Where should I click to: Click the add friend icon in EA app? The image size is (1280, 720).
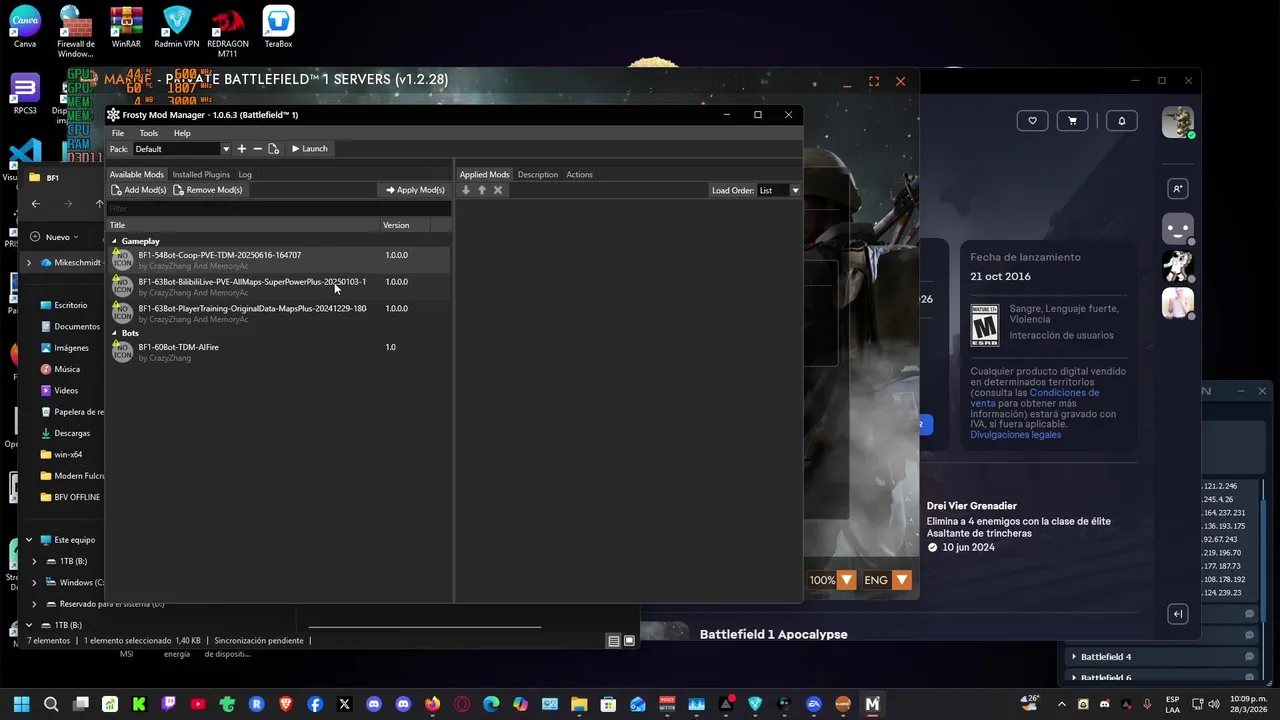click(1178, 189)
